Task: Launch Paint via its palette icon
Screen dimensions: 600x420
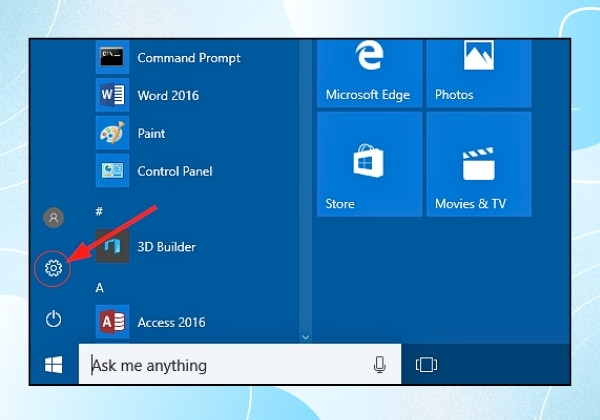Action: coord(112,133)
